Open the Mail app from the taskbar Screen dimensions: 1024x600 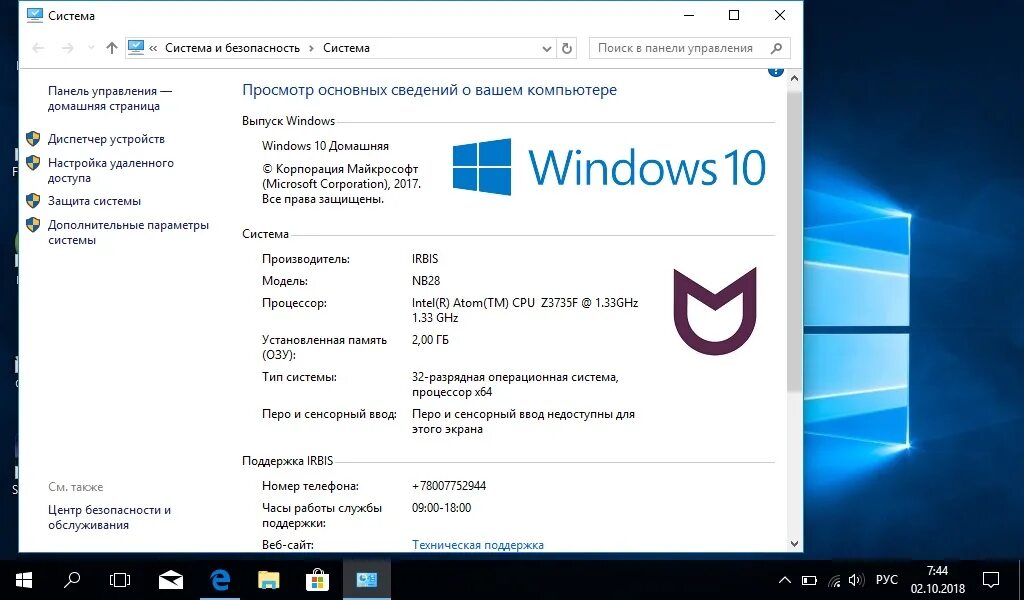[x=170, y=579]
